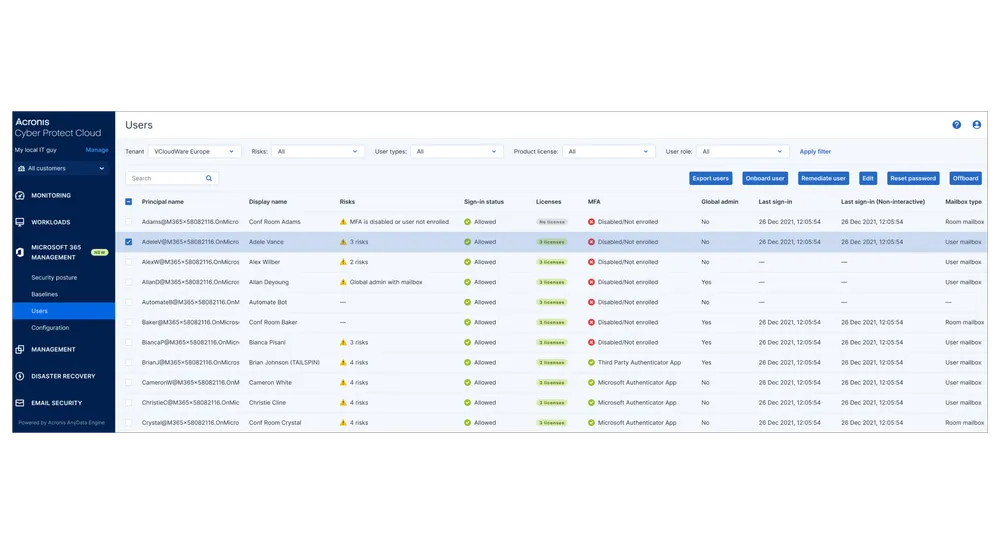Open Monitoring section in sidebar
The width and height of the screenshot is (1000, 544).
[x=50, y=195]
